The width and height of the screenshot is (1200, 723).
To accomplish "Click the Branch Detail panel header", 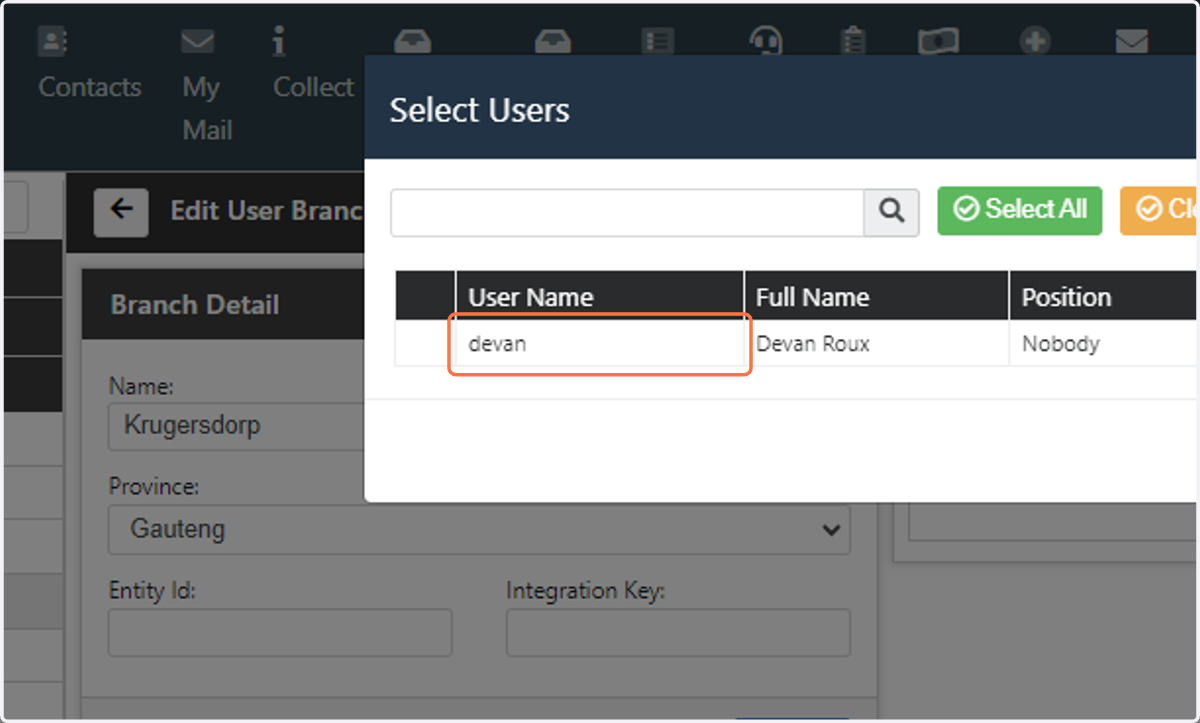I will coord(224,304).
